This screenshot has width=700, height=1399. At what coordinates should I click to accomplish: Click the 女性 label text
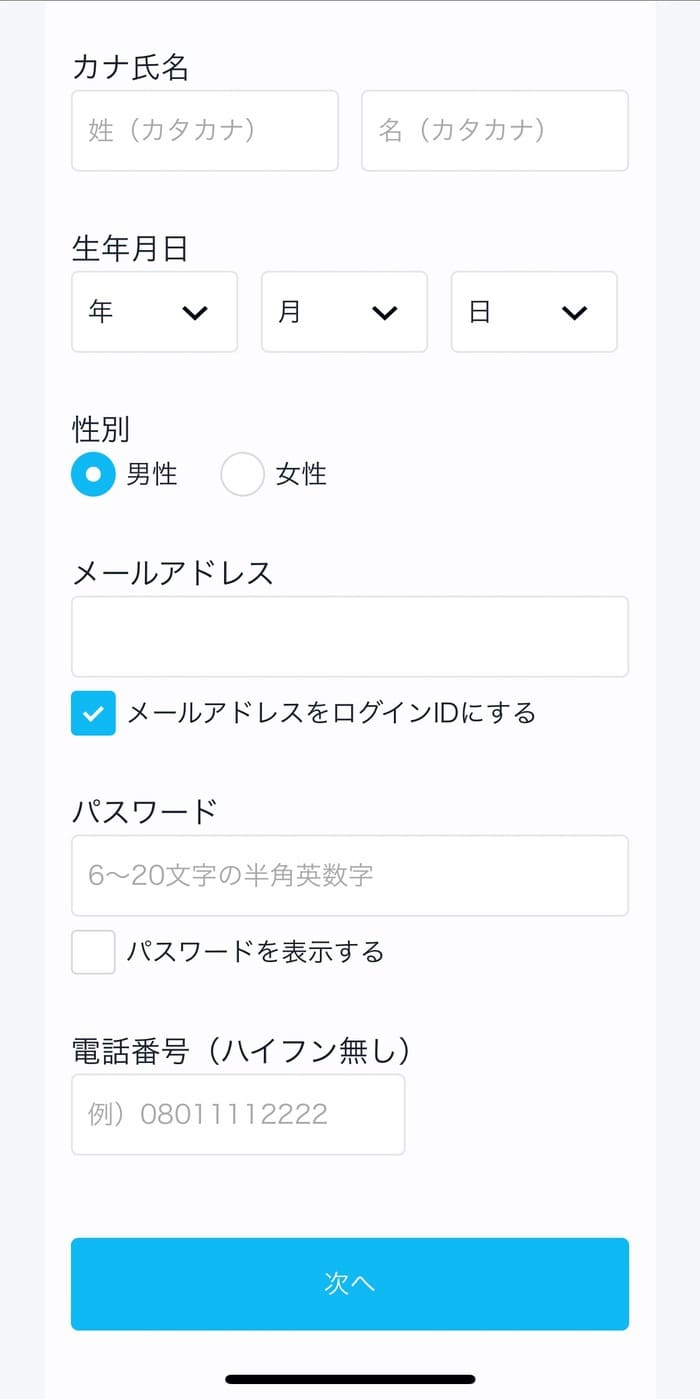click(301, 475)
